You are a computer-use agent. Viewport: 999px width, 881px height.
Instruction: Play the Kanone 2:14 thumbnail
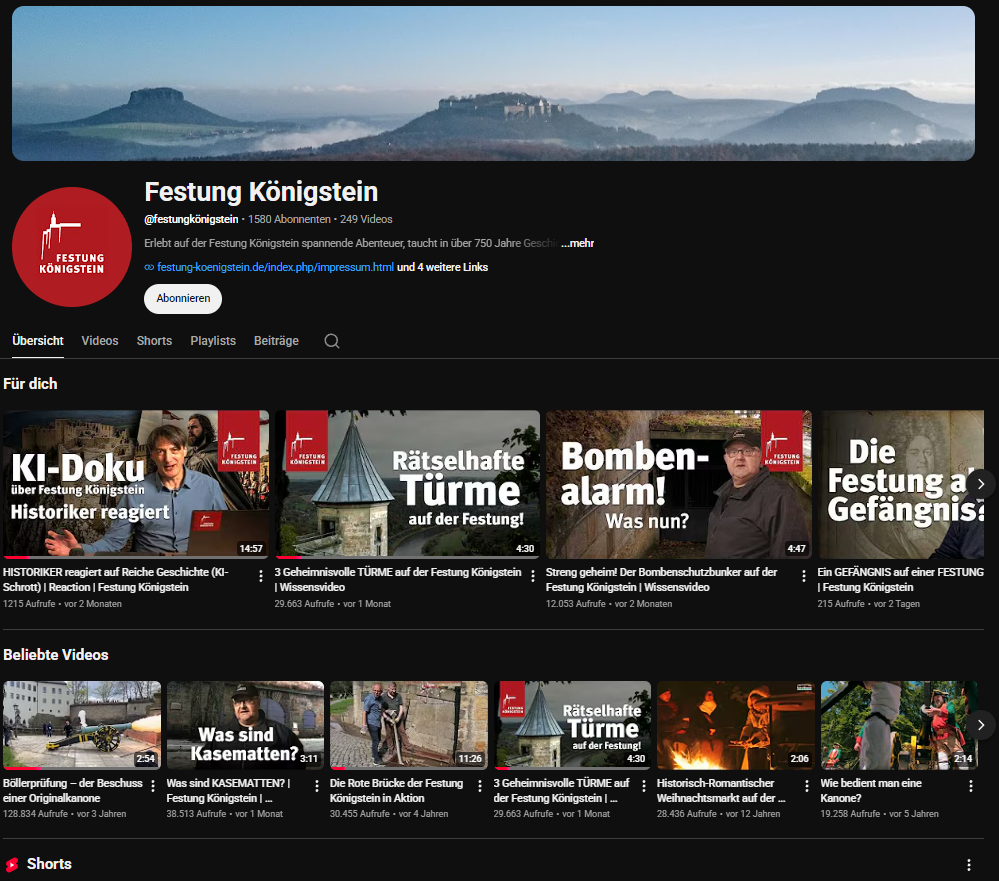pos(899,725)
